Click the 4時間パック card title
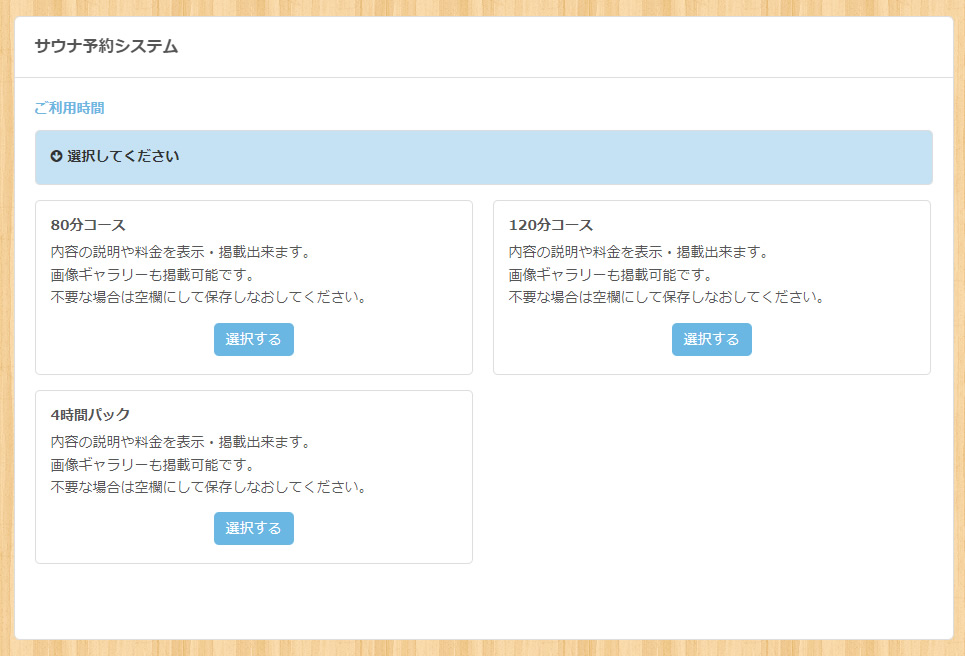Screen dimensions: 965x656 (x=91, y=415)
